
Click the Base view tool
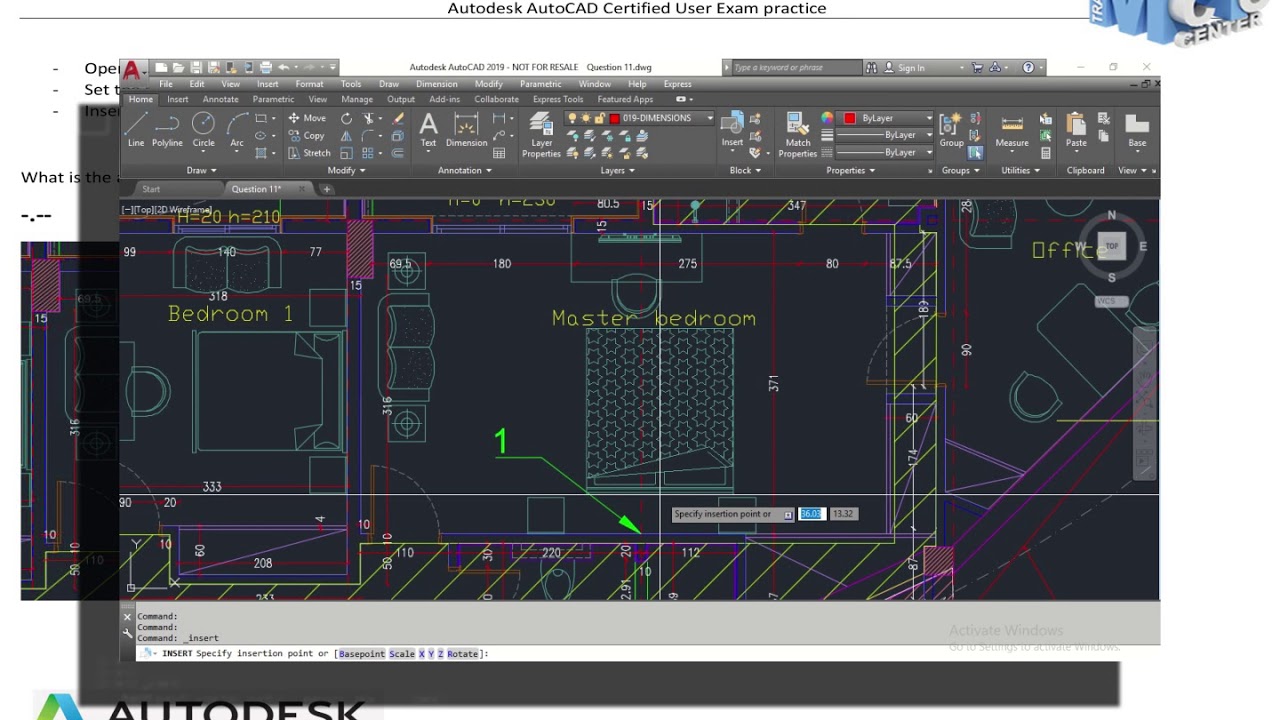[1137, 130]
